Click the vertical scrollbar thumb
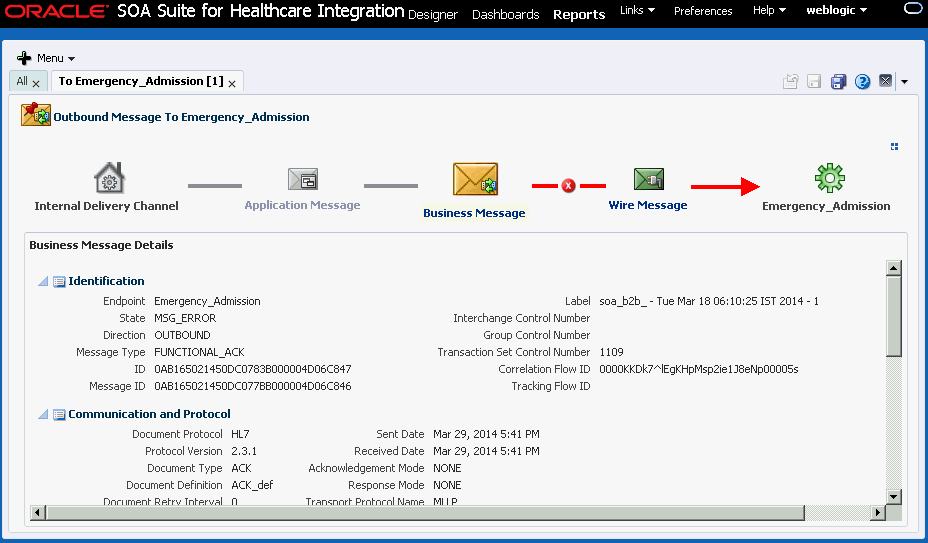The height and width of the screenshot is (543, 928). pyautogui.click(x=894, y=316)
